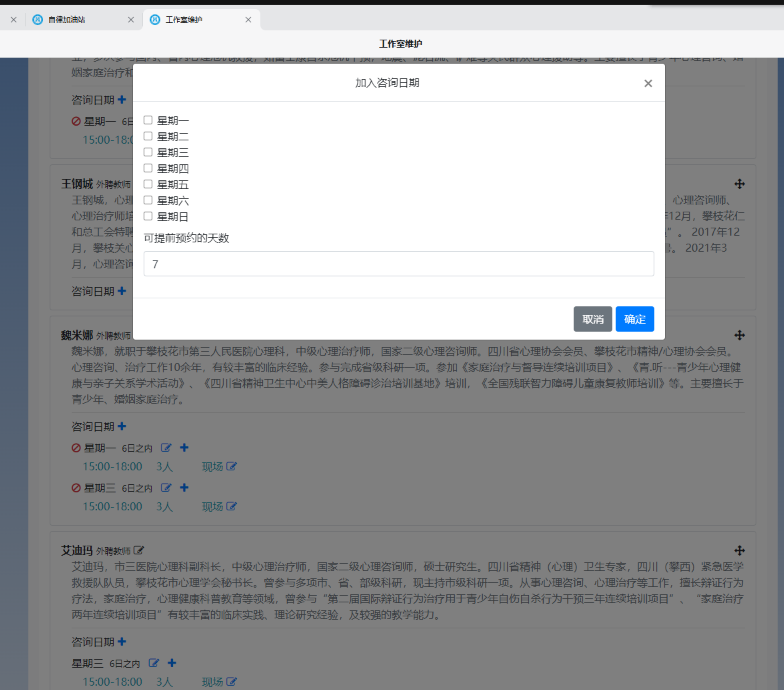The width and height of the screenshot is (784, 690).
Task: Click 王钢城 name heading
Action: tap(77, 184)
